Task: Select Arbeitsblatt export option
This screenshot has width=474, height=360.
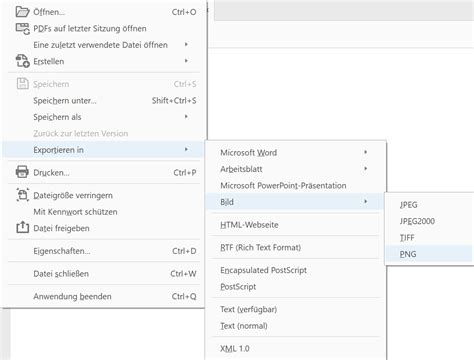Action: click(x=296, y=169)
